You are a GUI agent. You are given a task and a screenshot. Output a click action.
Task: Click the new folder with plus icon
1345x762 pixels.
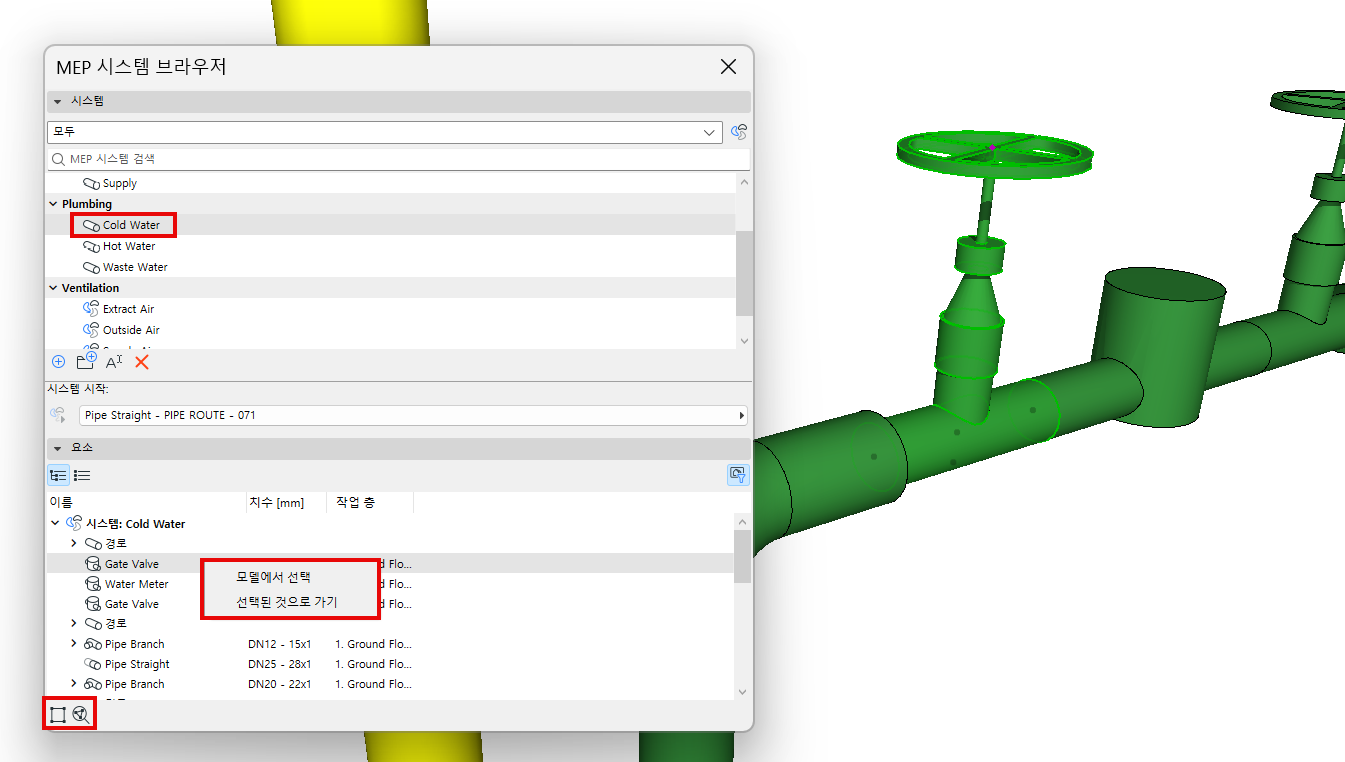pyautogui.click(x=87, y=361)
